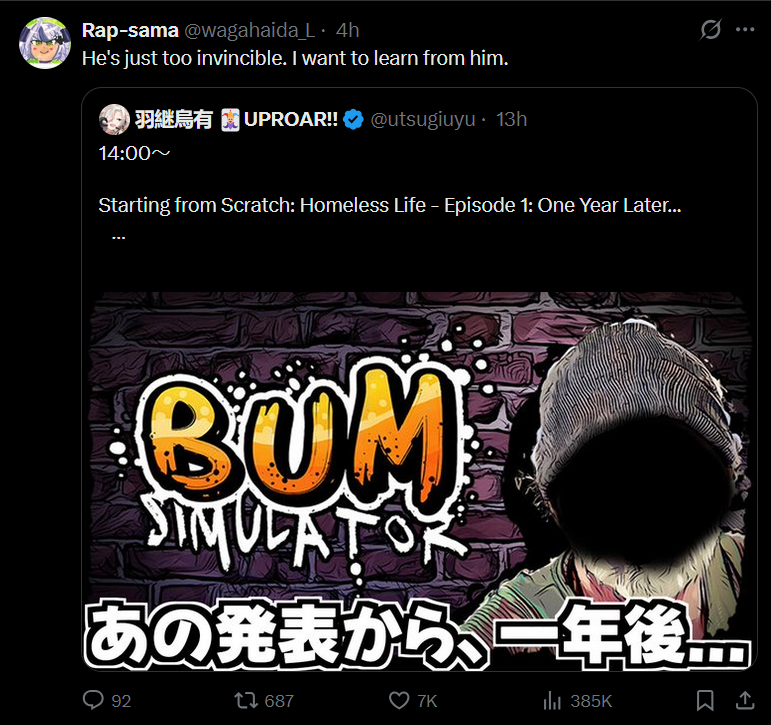The image size is (771, 725).
Task: Open the quoted author's small avatar
Action: click(114, 119)
